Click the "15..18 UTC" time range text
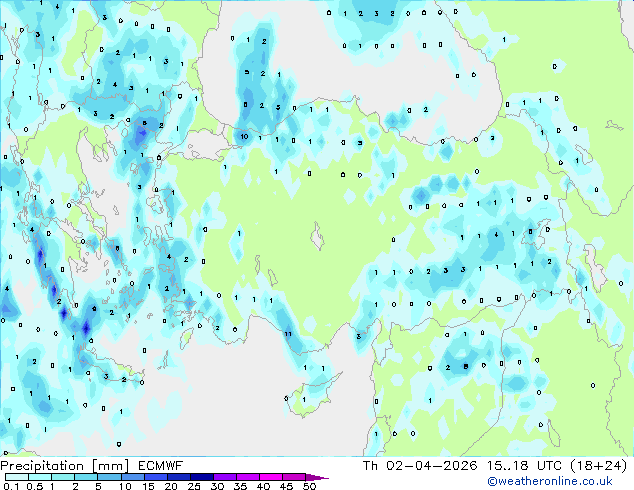The height and width of the screenshot is (490, 634). [x=525, y=466]
